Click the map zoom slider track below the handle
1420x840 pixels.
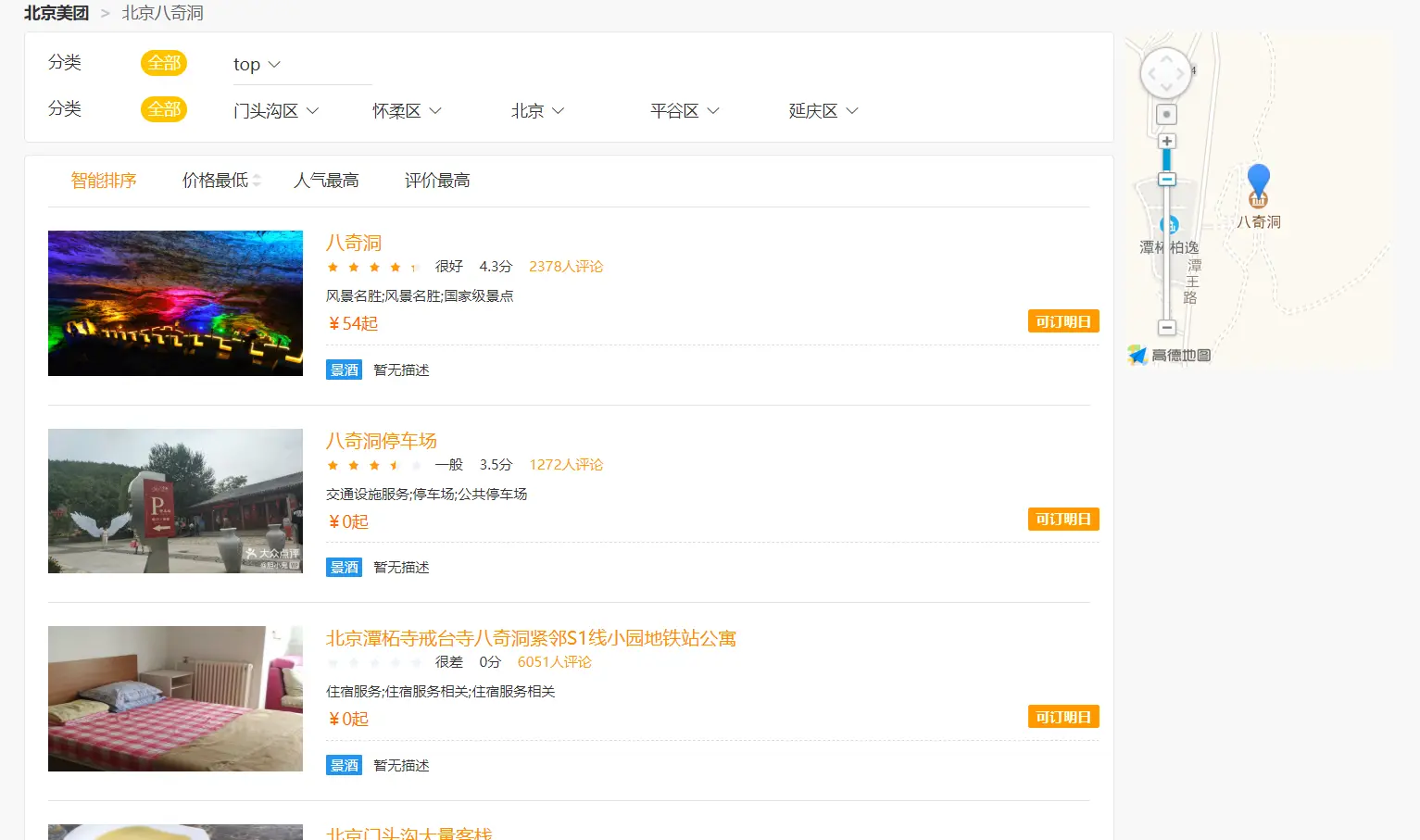tap(1167, 252)
